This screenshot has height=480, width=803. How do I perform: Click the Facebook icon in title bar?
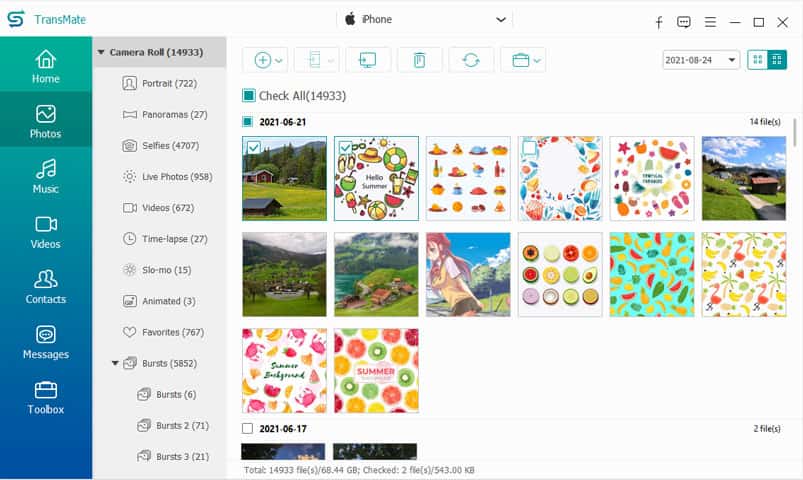(x=659, y=21)
